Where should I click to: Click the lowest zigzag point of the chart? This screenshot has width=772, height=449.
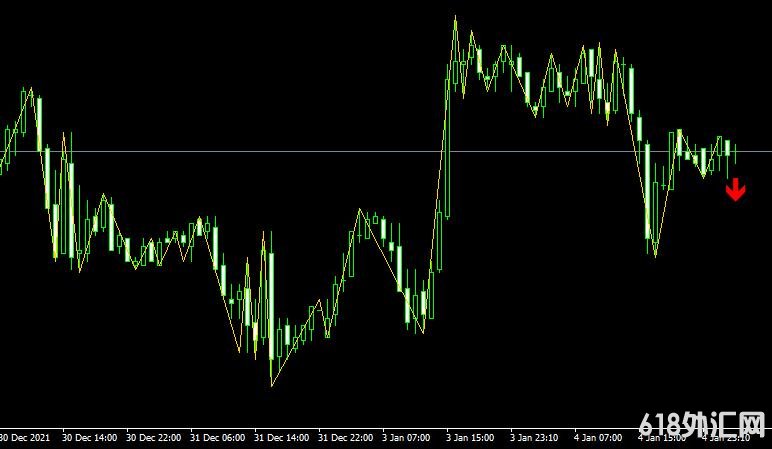pos(271,385)
